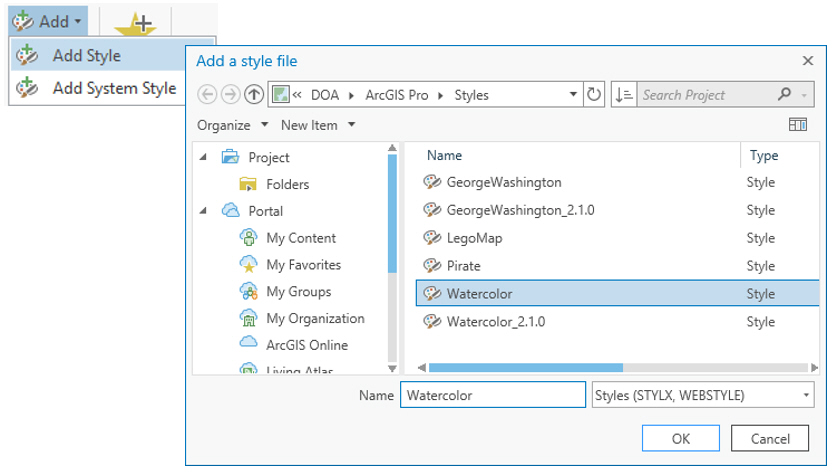Screen dimensions: 840x476
Task: Collapse the Portal tree node
Action: (204, 210)
